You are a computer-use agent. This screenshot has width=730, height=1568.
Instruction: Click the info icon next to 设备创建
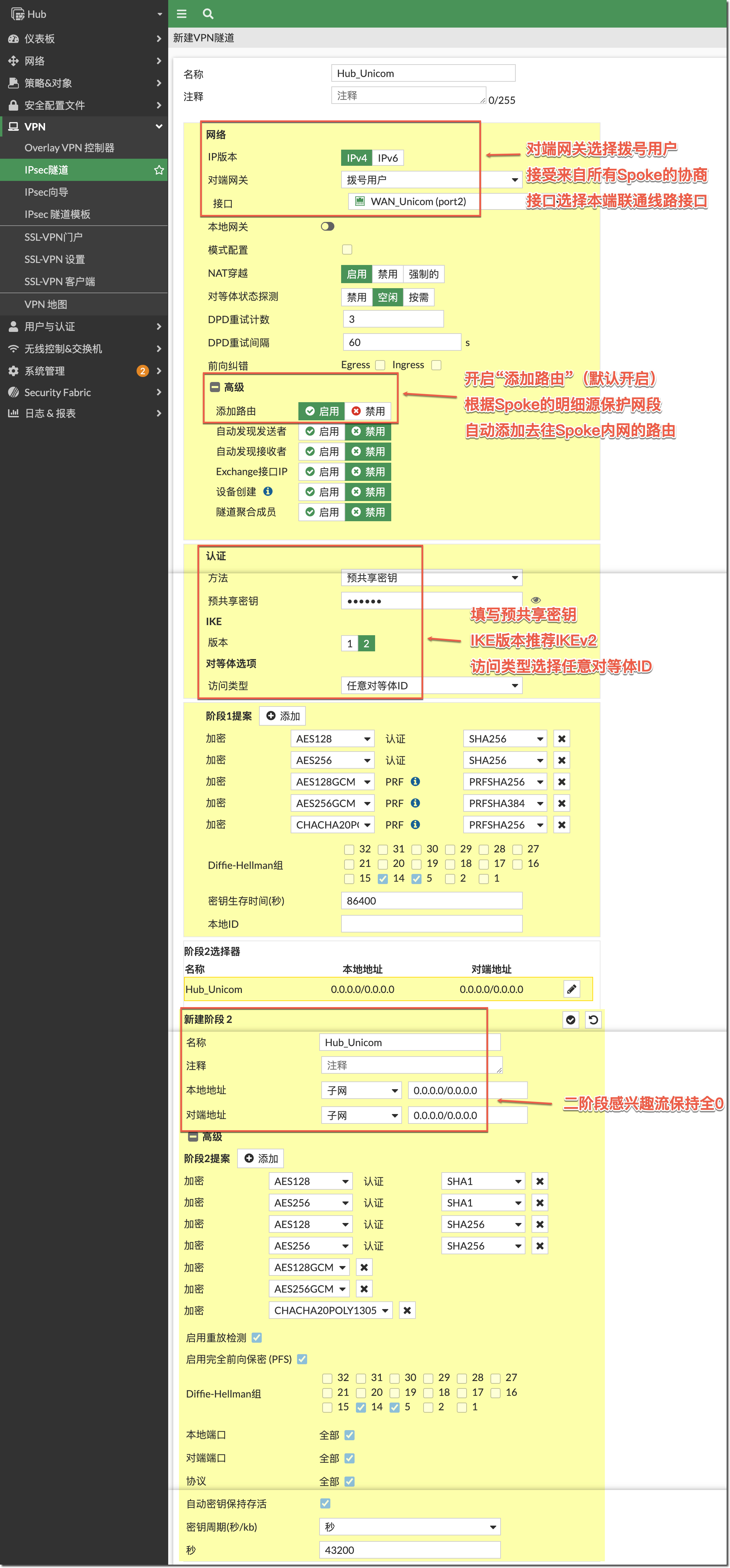click(268, 491)
